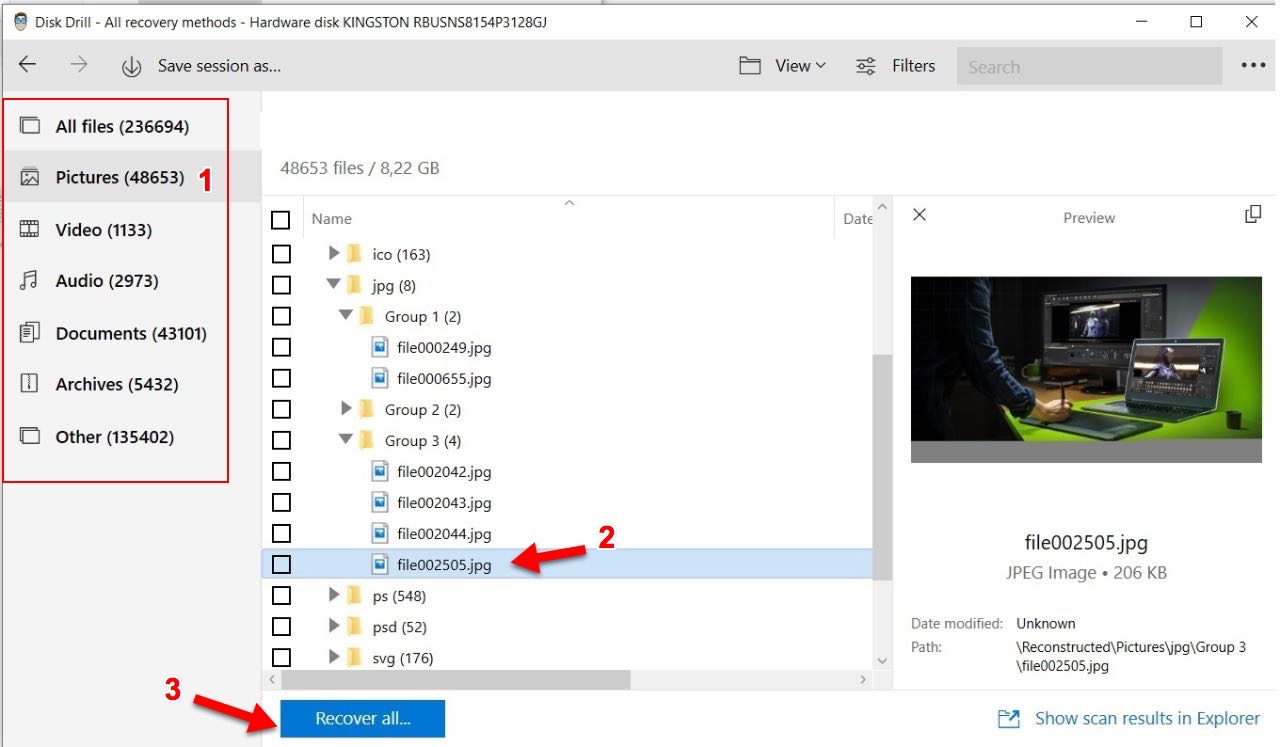1280x747 pixels.
Task: Check the box next to file002505.jpg
Action: tap(281, 564)
